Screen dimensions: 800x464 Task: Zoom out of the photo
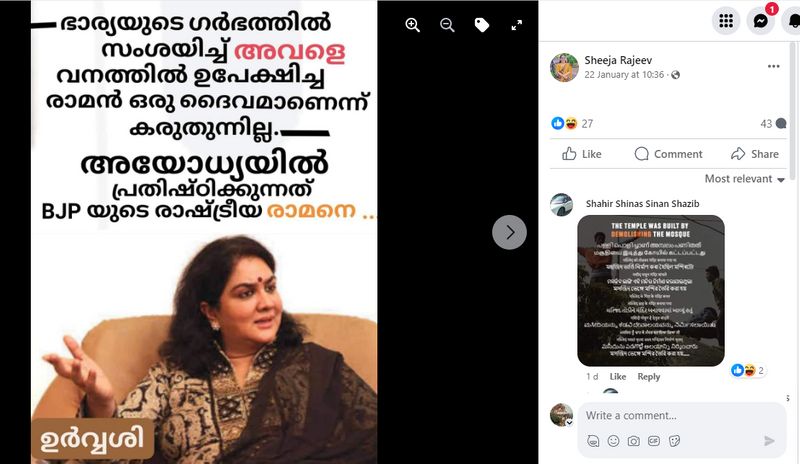coord(447,25)
